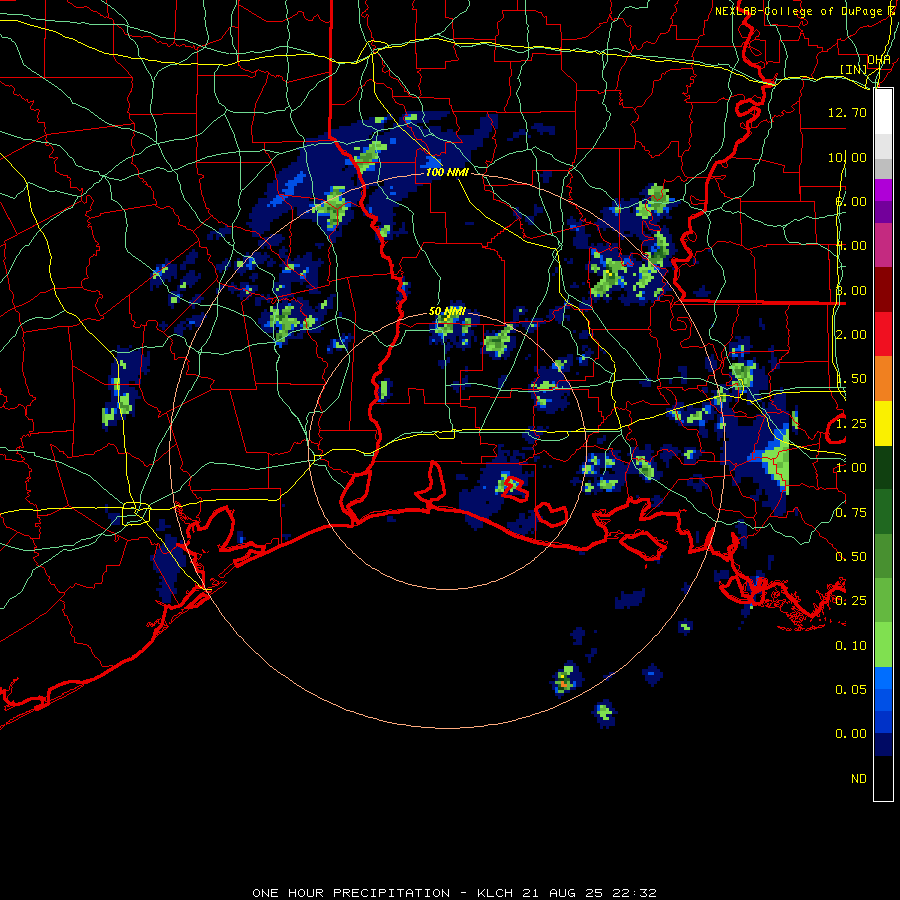Select the 10.00 legend value
The height and width of the screenshot is (900, 900).
(847, 157)
